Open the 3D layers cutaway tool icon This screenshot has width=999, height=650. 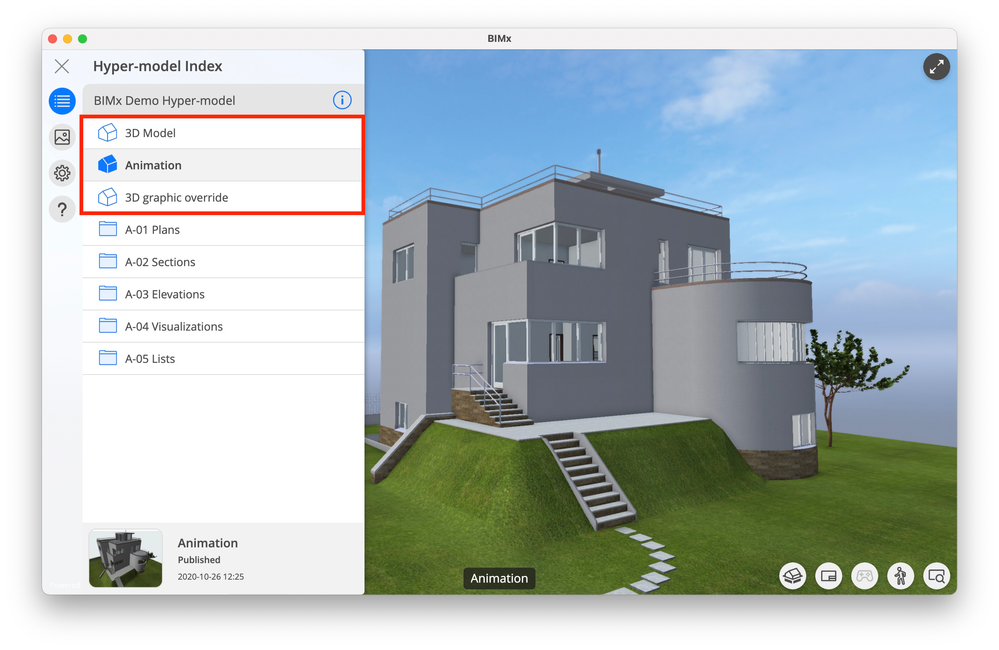coord(793,576)
